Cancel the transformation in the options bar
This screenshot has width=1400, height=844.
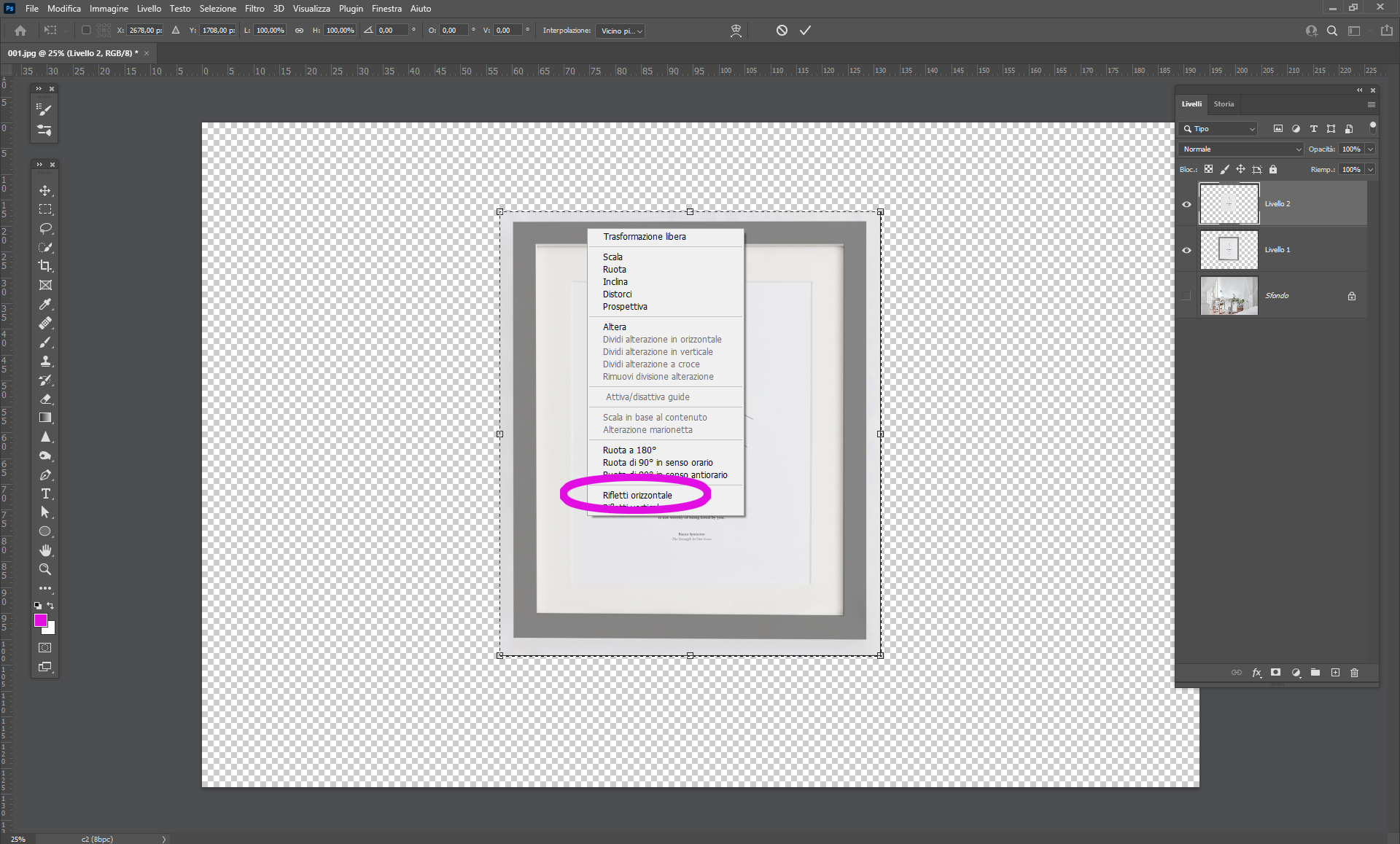pos(782,31)
